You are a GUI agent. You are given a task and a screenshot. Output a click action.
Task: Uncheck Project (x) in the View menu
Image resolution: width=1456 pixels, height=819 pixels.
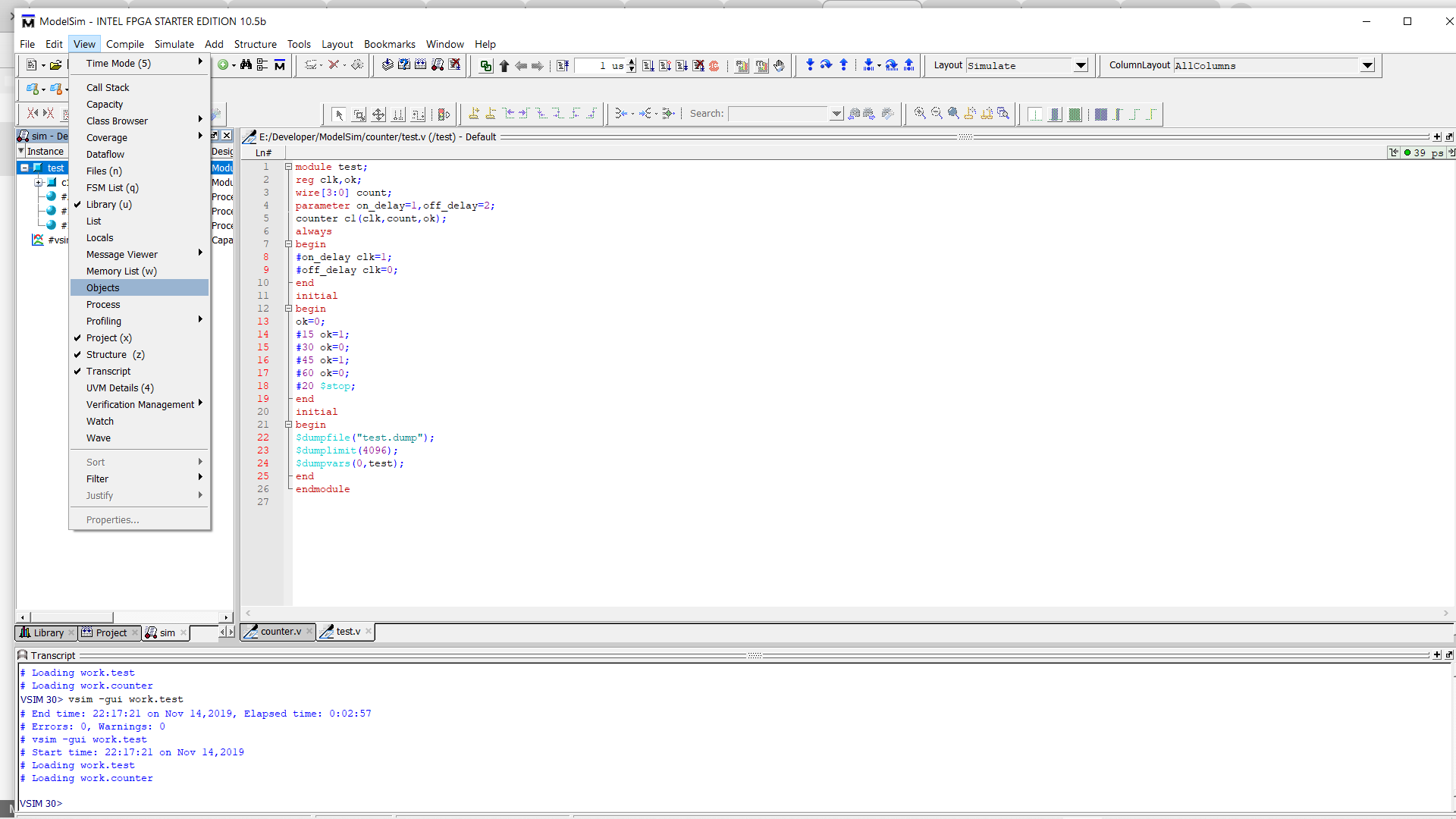coord(110,337)
